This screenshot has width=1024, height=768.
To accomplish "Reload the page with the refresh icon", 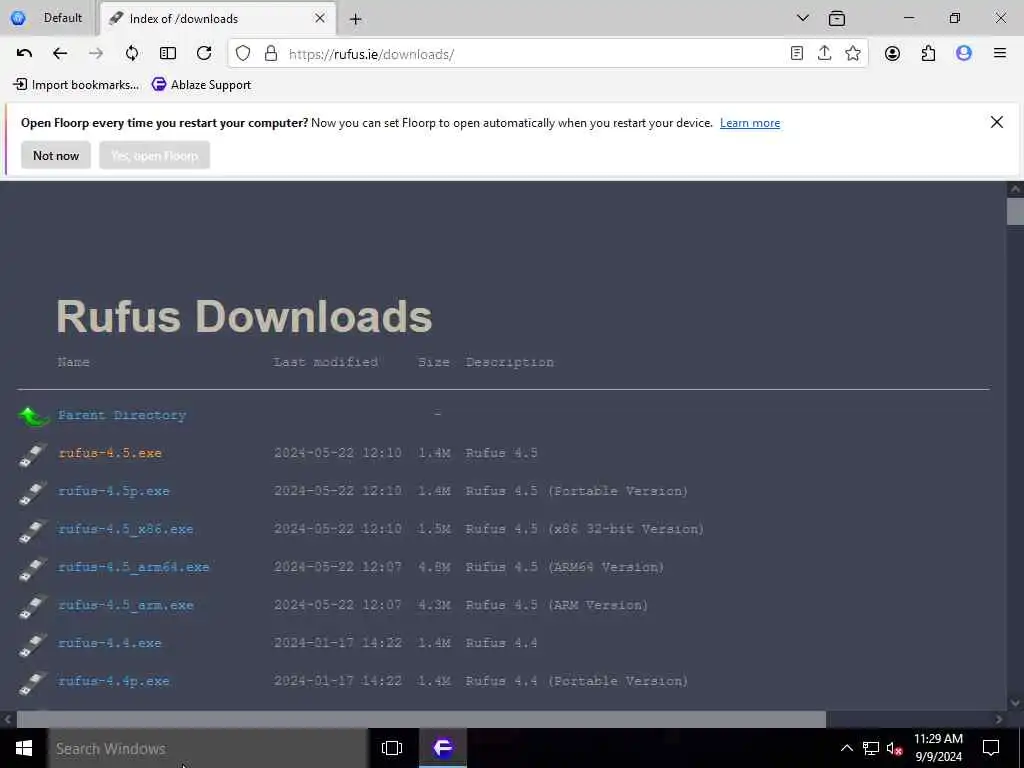I will (x=204, y=54).
